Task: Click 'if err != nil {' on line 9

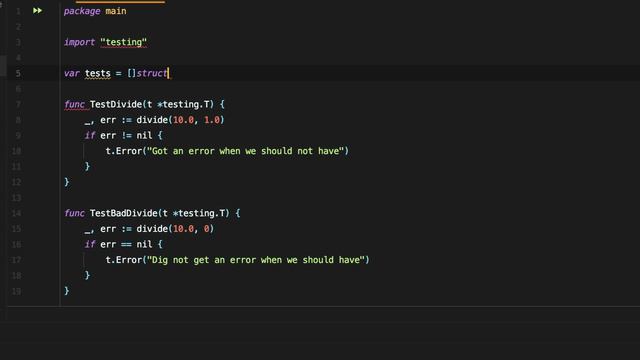Action: click(123, 136)
